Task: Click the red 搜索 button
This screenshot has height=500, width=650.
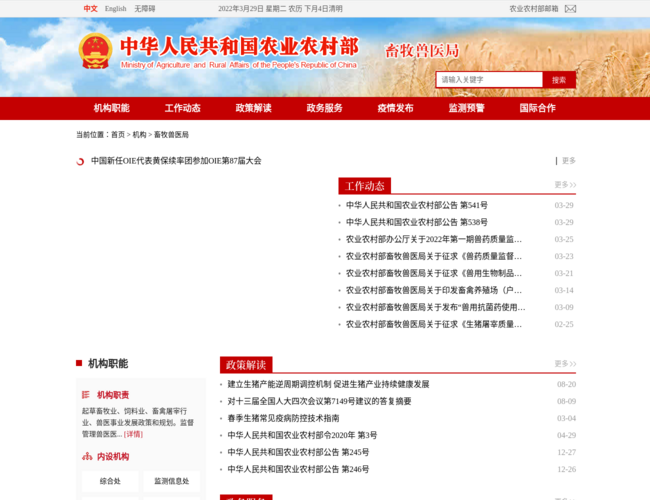Action: 559,80
